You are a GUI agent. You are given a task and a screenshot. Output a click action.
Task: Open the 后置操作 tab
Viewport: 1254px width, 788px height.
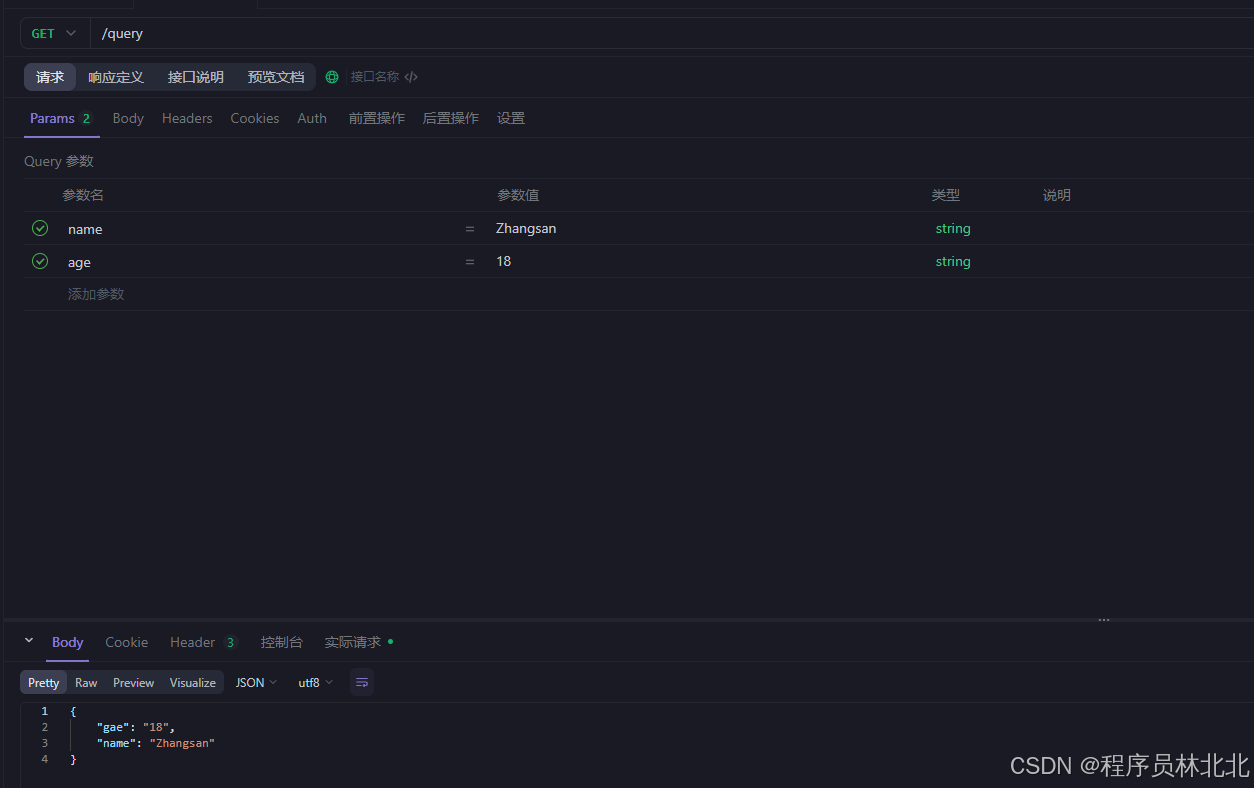click(x=451, y=118)
